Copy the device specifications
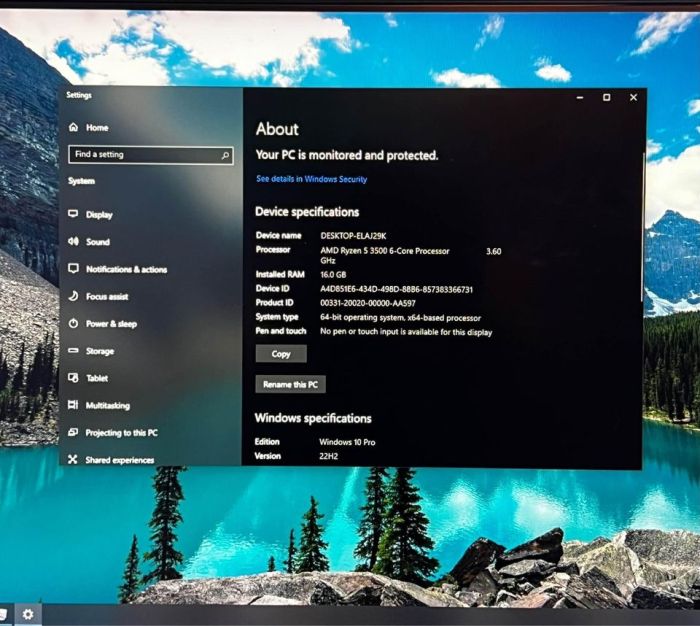Image resolution: width=700 pixels, height=626 pixels. coord(281,354)
